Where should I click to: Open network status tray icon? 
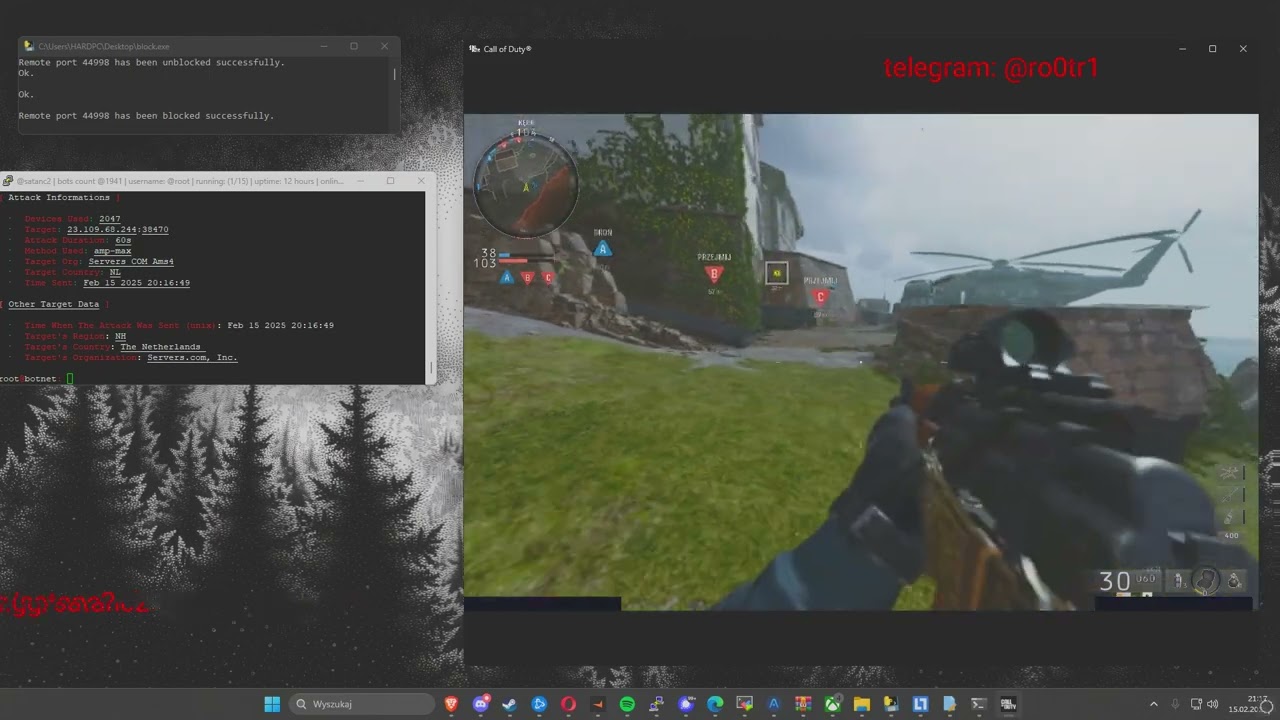[1196, 704]
